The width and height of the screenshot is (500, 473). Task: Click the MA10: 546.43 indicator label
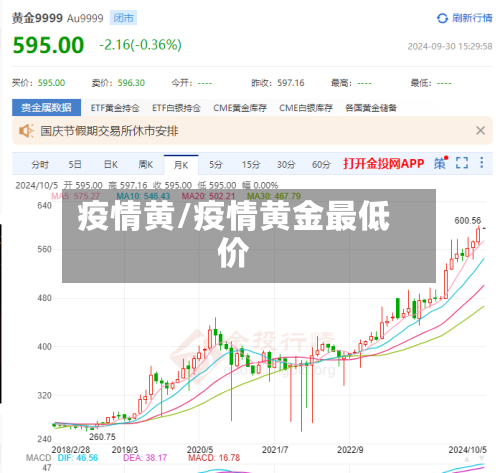click(143, 196)
